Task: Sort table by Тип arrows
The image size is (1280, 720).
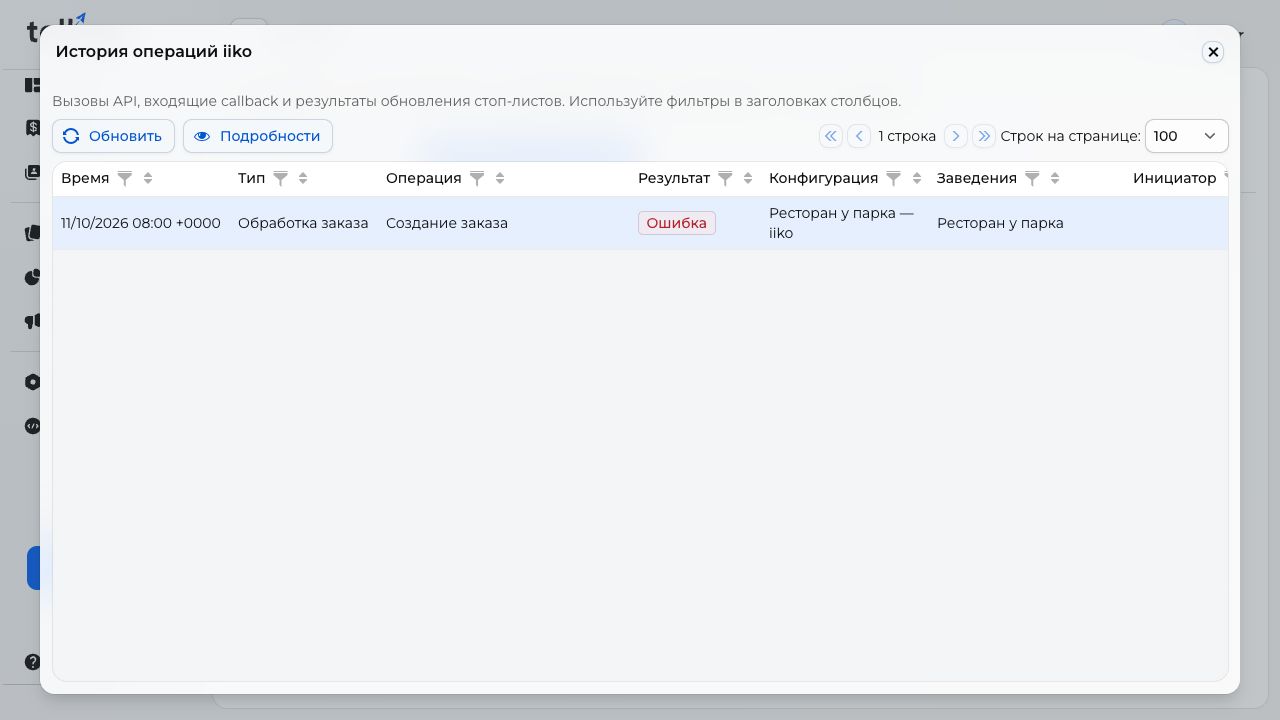Action: [303, 178]
